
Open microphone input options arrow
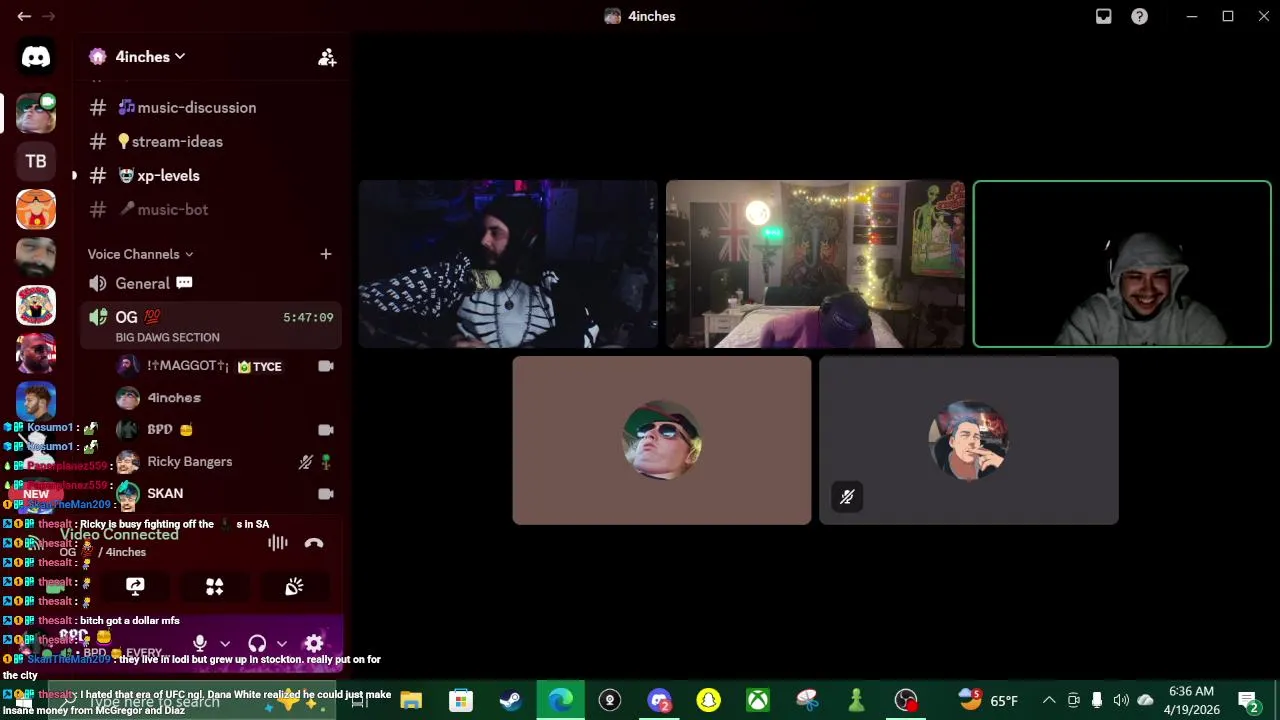(225, 644)
